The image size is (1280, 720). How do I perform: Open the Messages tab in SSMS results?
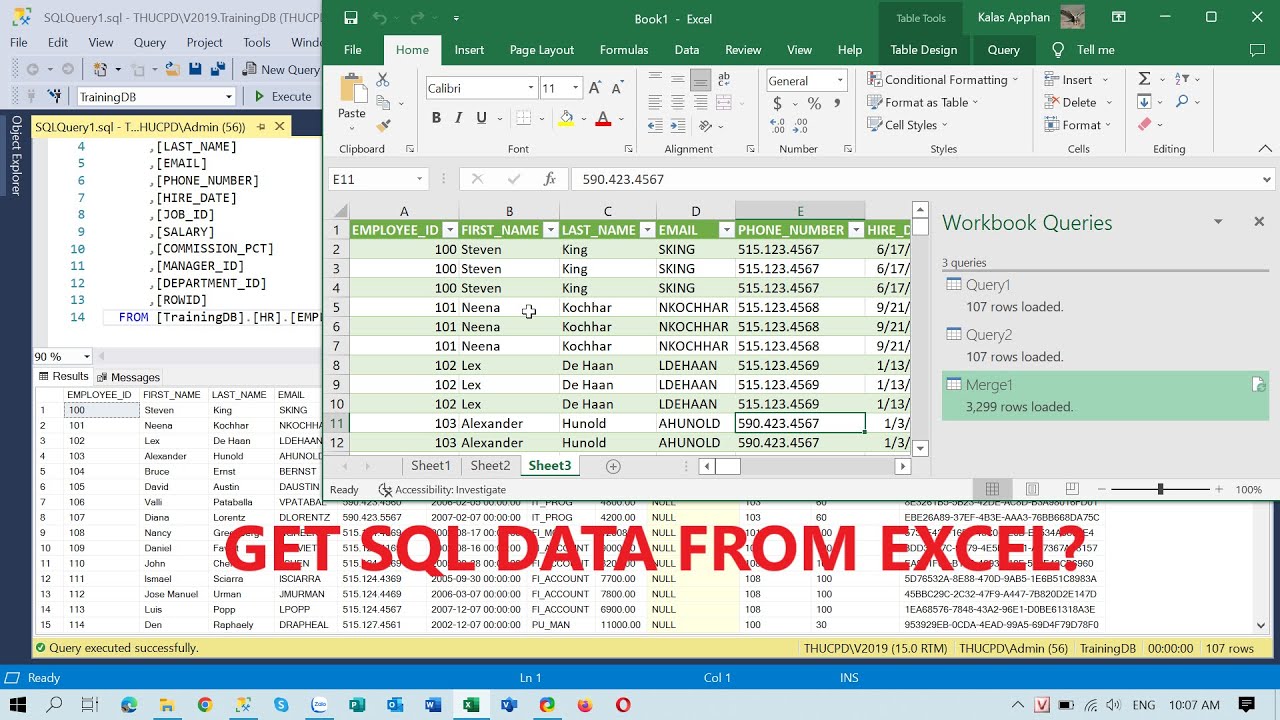(x=128, y=377)
